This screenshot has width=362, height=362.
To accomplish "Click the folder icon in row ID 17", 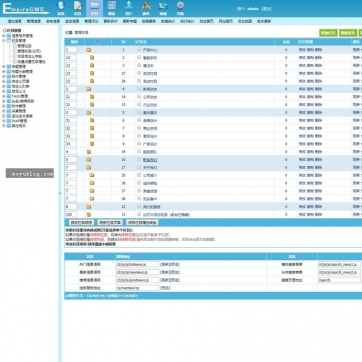I will [89, 167].
